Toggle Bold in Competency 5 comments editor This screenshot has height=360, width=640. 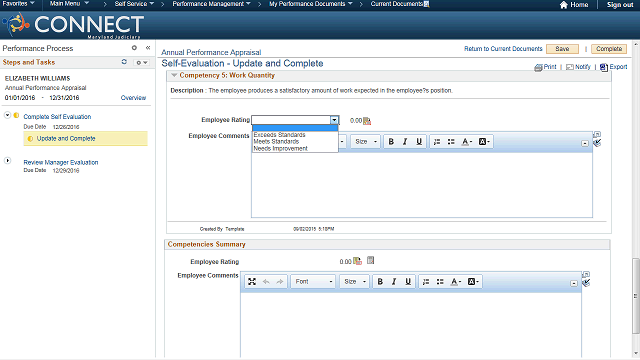(x=391, y=142)
